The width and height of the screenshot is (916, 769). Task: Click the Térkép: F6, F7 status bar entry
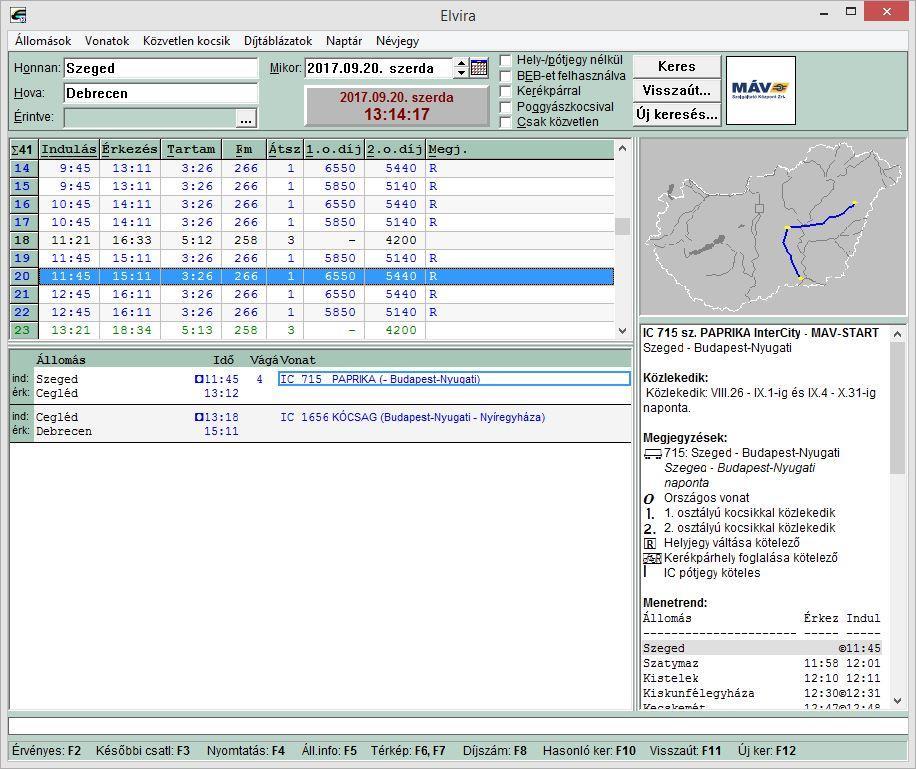pyautogui.click(x=408, y=751)
